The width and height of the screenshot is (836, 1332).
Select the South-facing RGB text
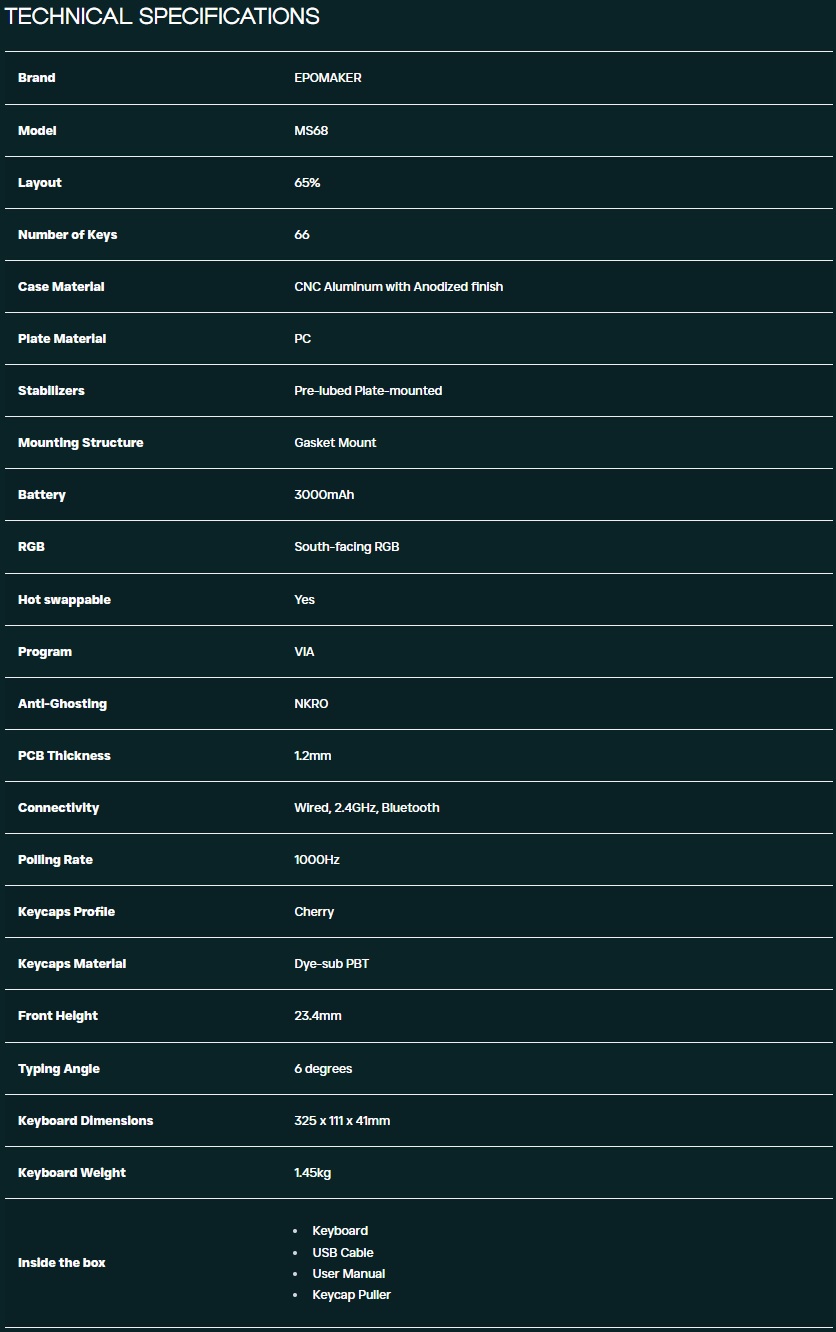(x=346, y=547)
